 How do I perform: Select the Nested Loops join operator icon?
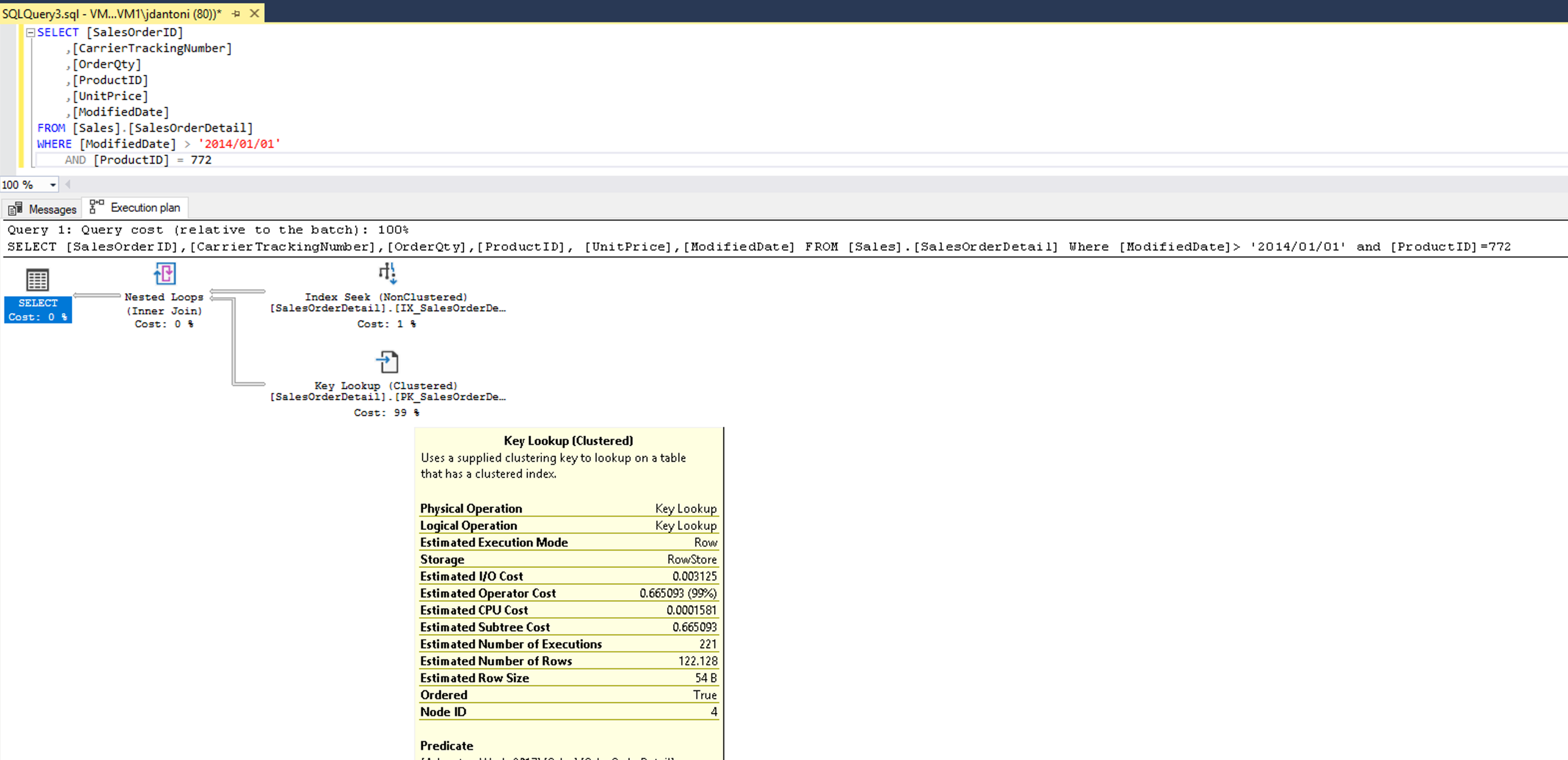164,274
